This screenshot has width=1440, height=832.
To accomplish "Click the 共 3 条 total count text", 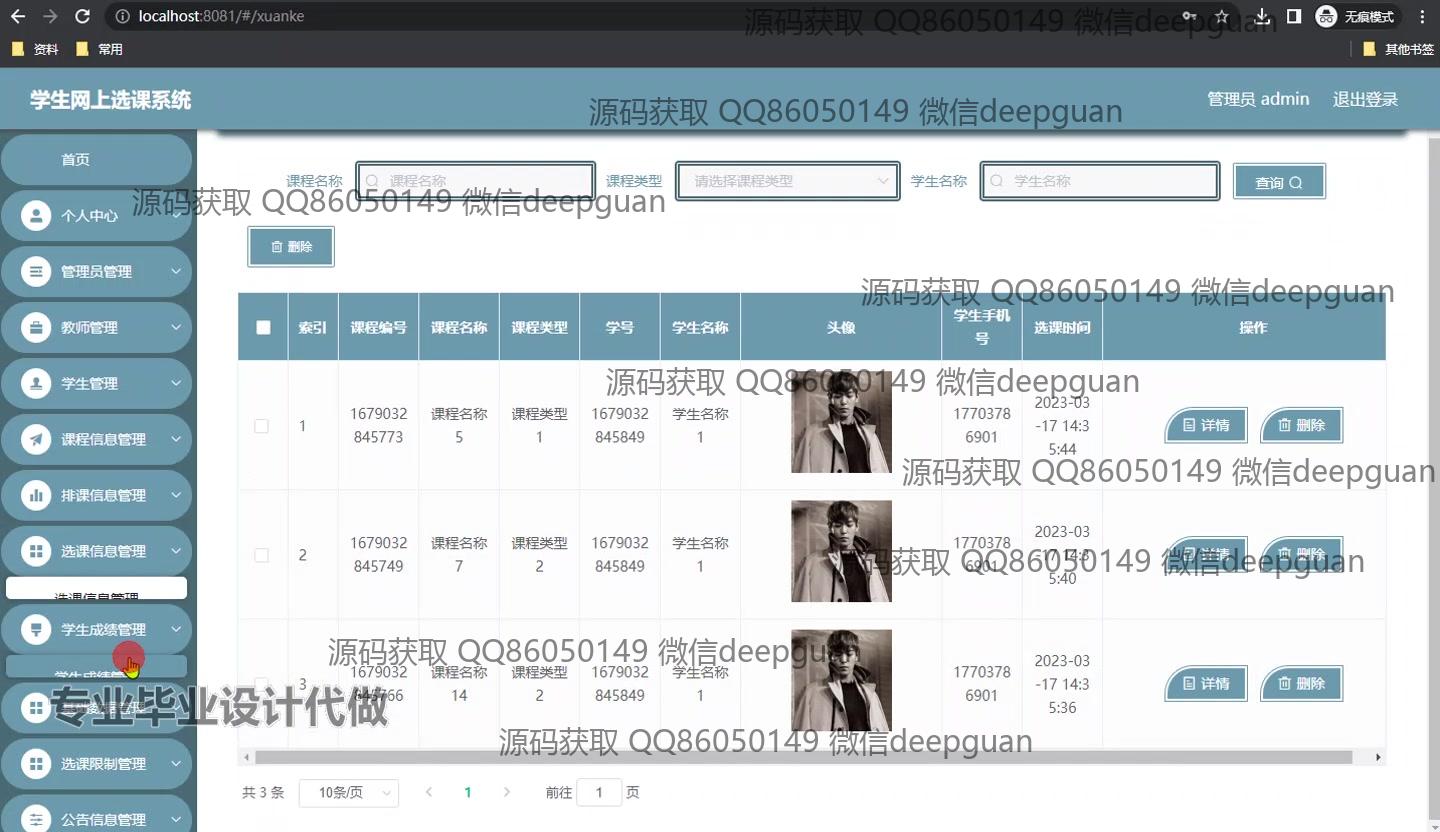I will [x=263, y=793].
